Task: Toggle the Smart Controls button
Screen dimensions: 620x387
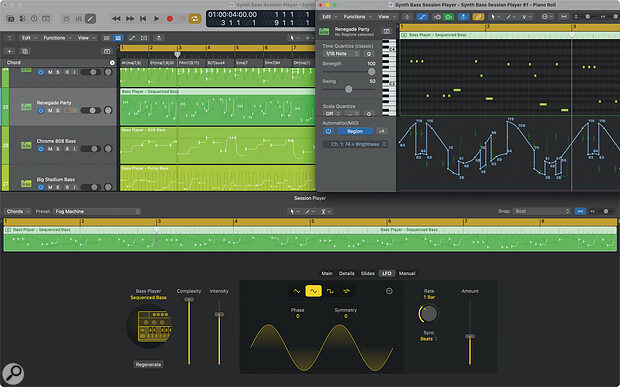Action: pyautogui.click(x=66, y=19)
